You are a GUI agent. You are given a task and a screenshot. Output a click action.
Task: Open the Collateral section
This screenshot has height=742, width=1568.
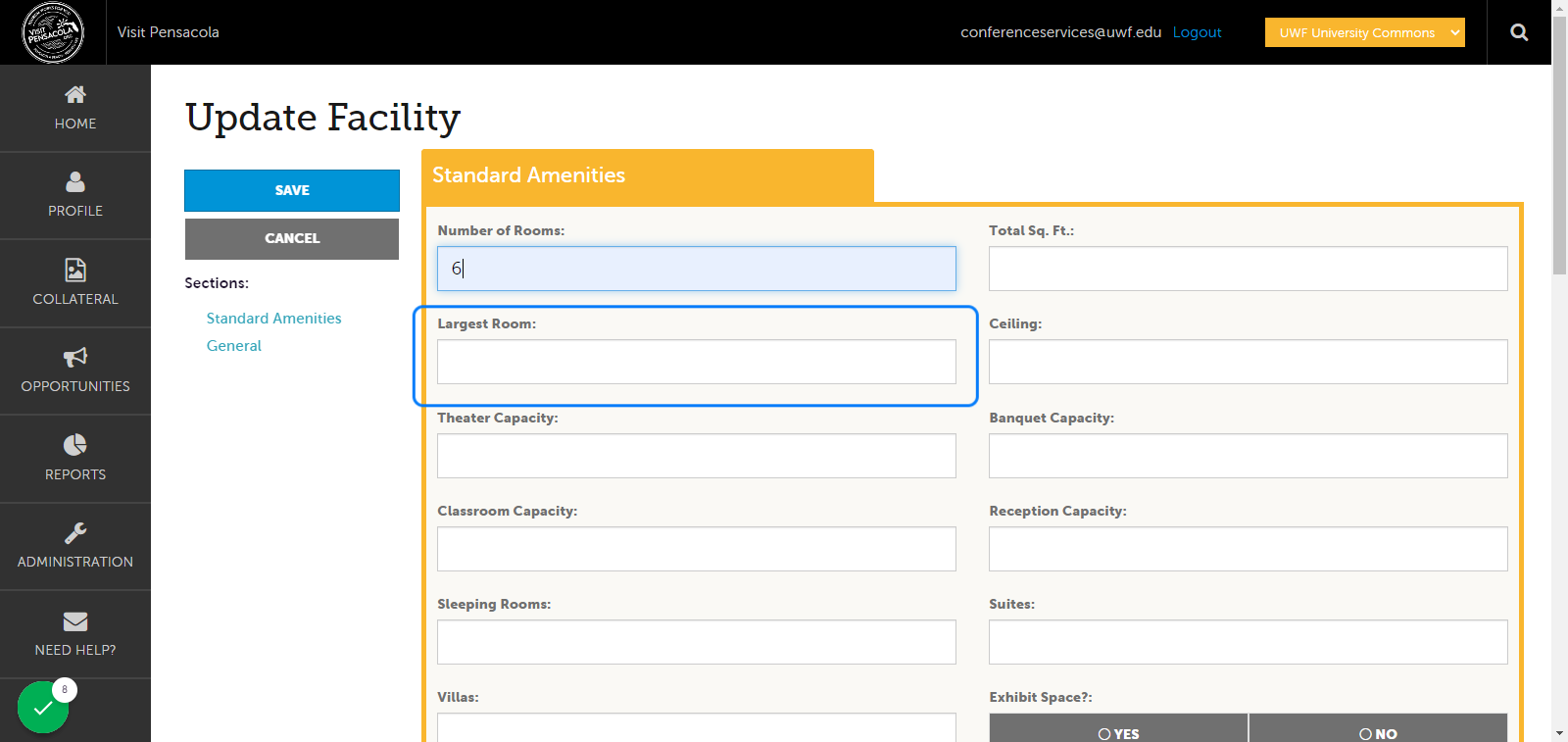(x=75, y=283)
